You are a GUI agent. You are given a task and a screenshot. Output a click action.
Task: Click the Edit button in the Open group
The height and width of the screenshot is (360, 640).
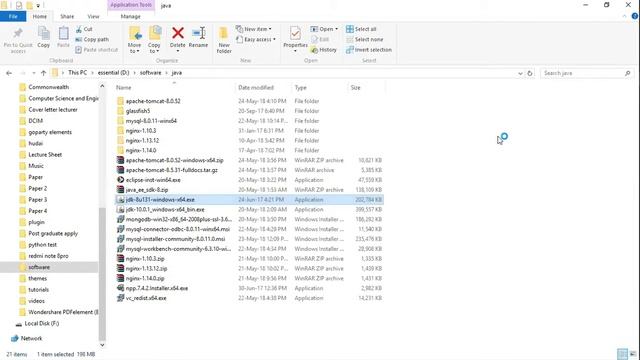click(x=320, y=39)
